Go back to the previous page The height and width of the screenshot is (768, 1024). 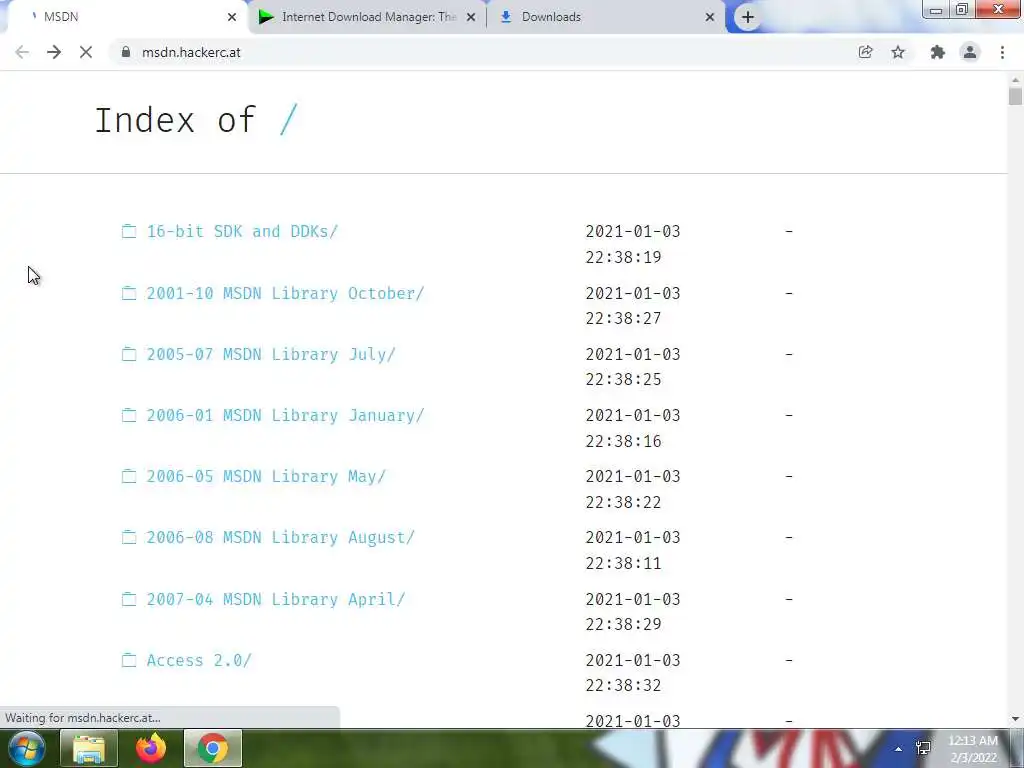point(22,52)
